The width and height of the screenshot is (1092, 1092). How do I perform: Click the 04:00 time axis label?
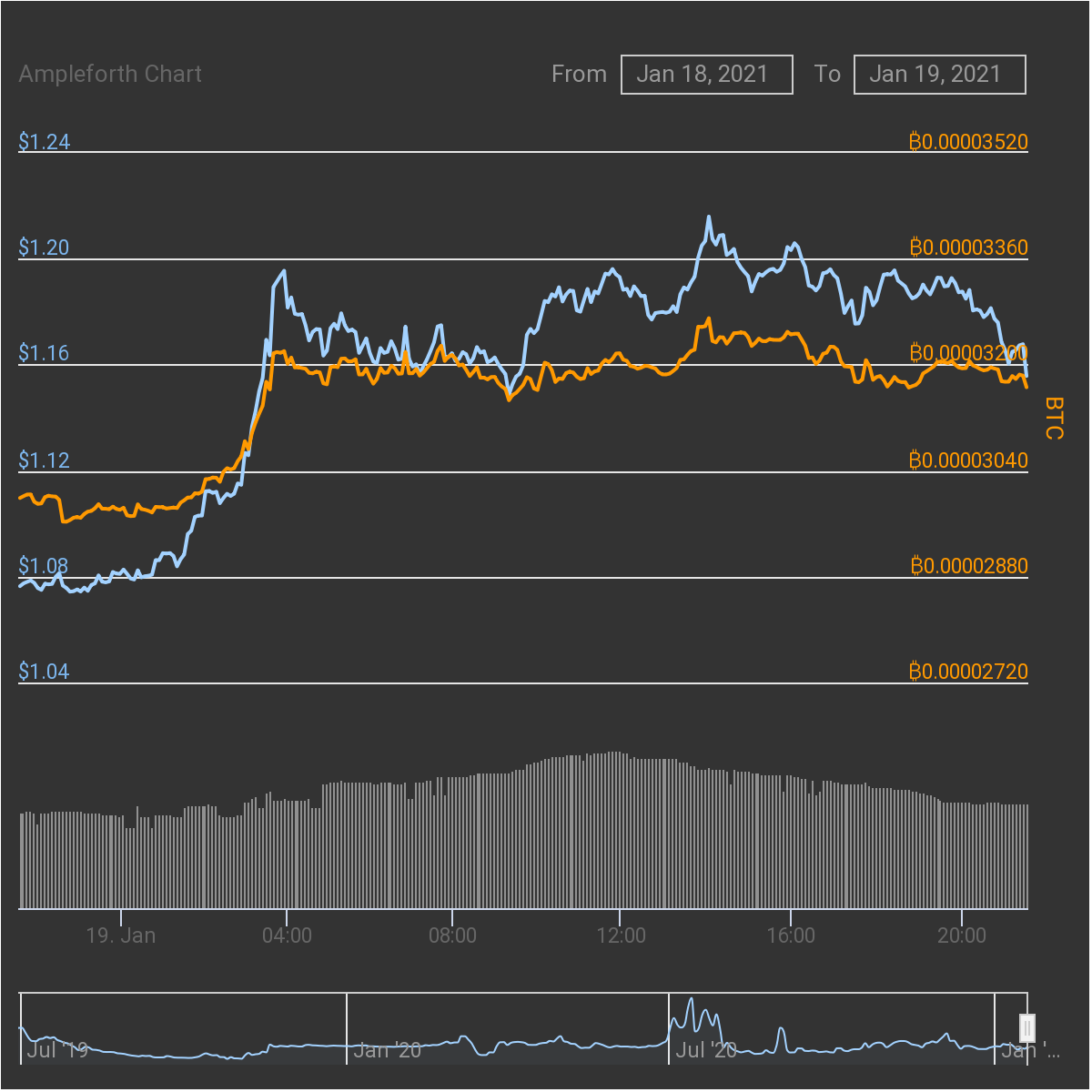(287, 935)
